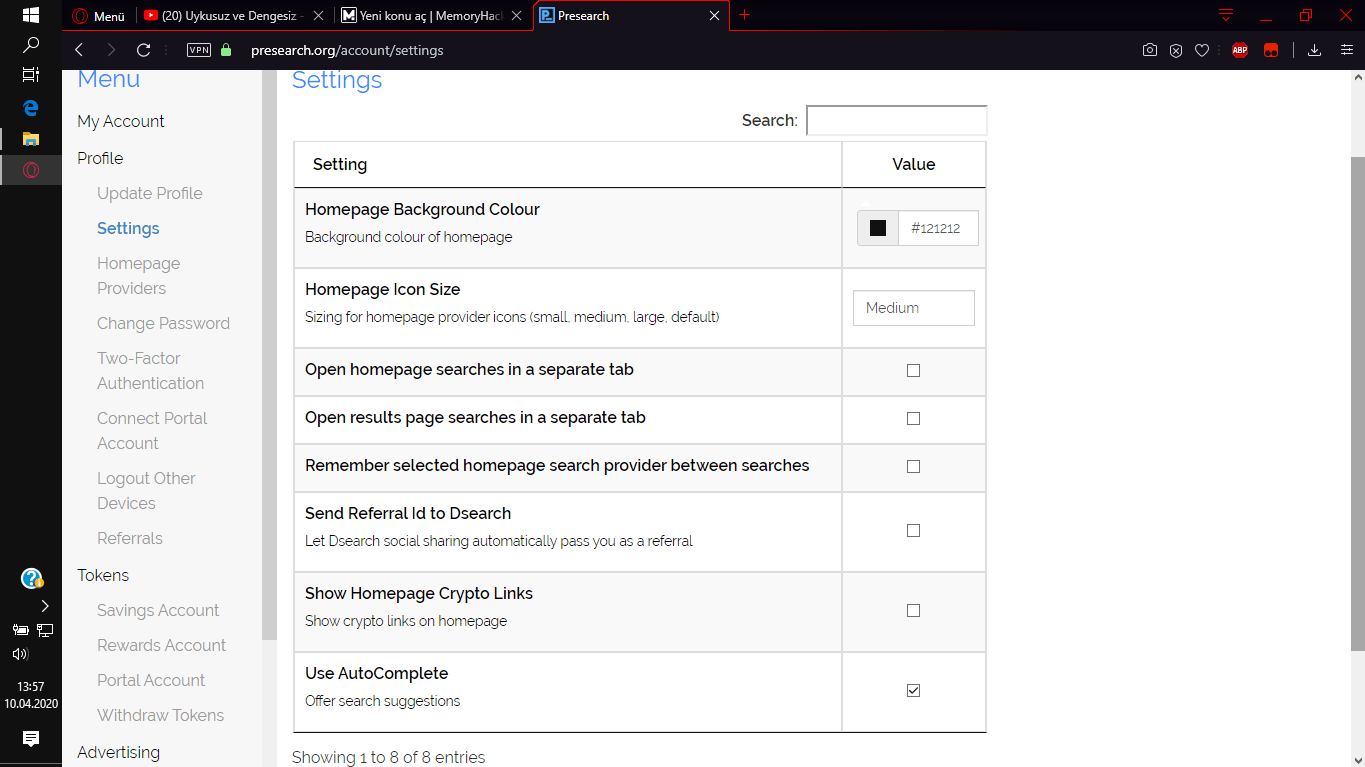Open Homepage Providers page

click(x=139, y=276)
